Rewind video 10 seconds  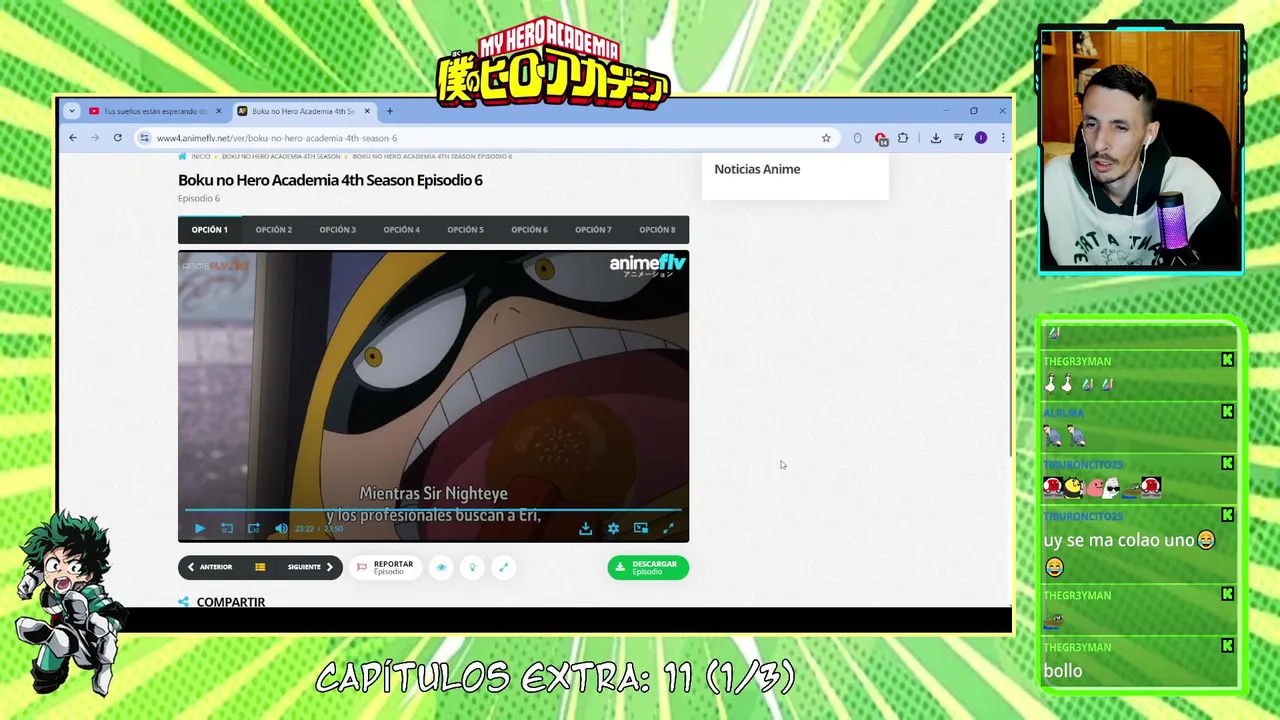227,528
